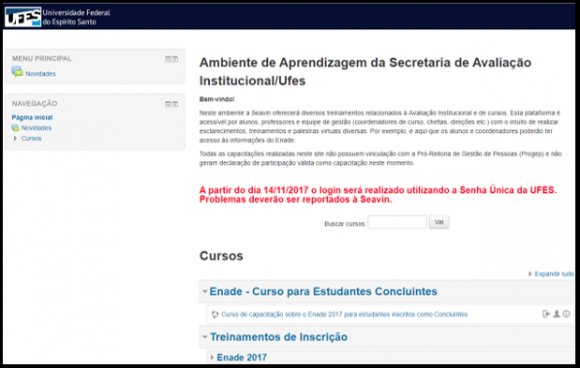Click the summary info icon on the Enade course row

coord(566,314)
